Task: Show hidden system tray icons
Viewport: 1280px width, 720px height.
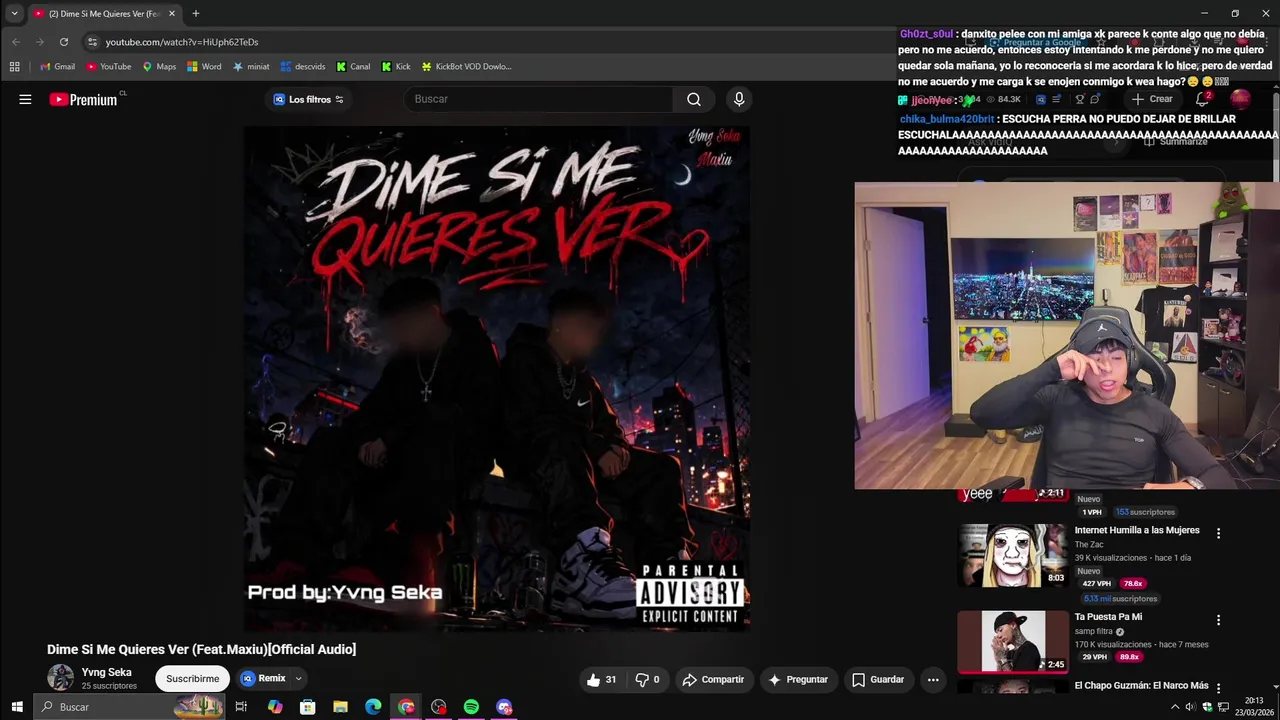Action: point(1175,707)
